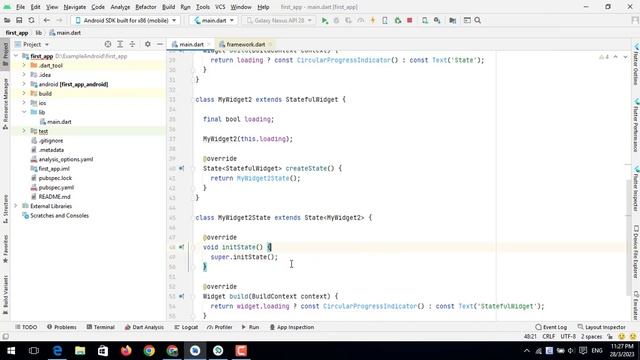The height and width of the screenshot is (360, 640).
Task: Expand the android [first_app_android] folder
Action: [24, 84]
